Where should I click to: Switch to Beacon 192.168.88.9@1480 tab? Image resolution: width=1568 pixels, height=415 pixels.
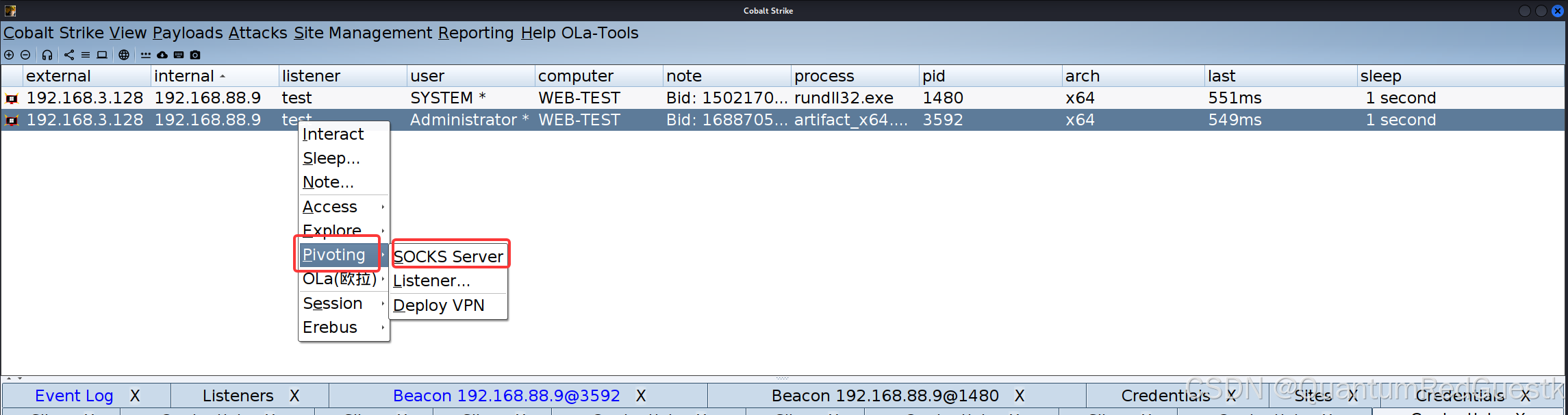pos(885,396)
